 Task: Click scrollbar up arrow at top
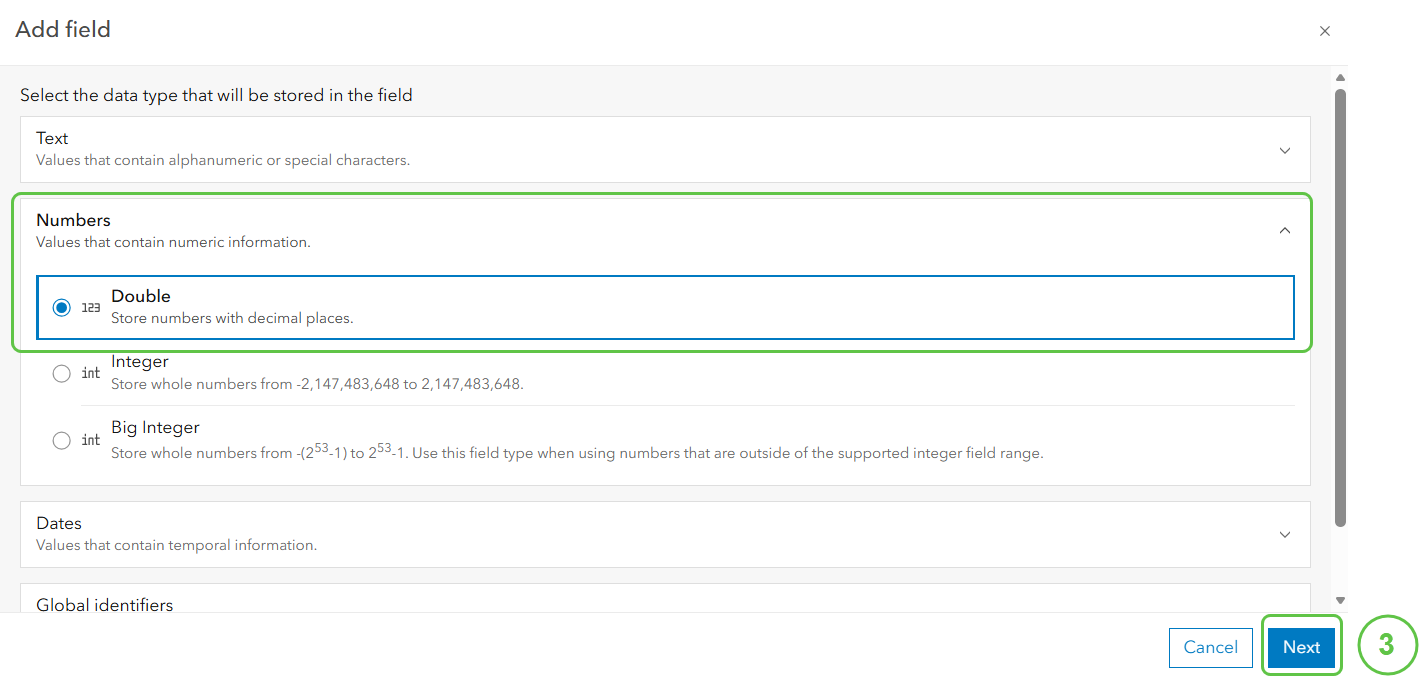pos(1340,77)
